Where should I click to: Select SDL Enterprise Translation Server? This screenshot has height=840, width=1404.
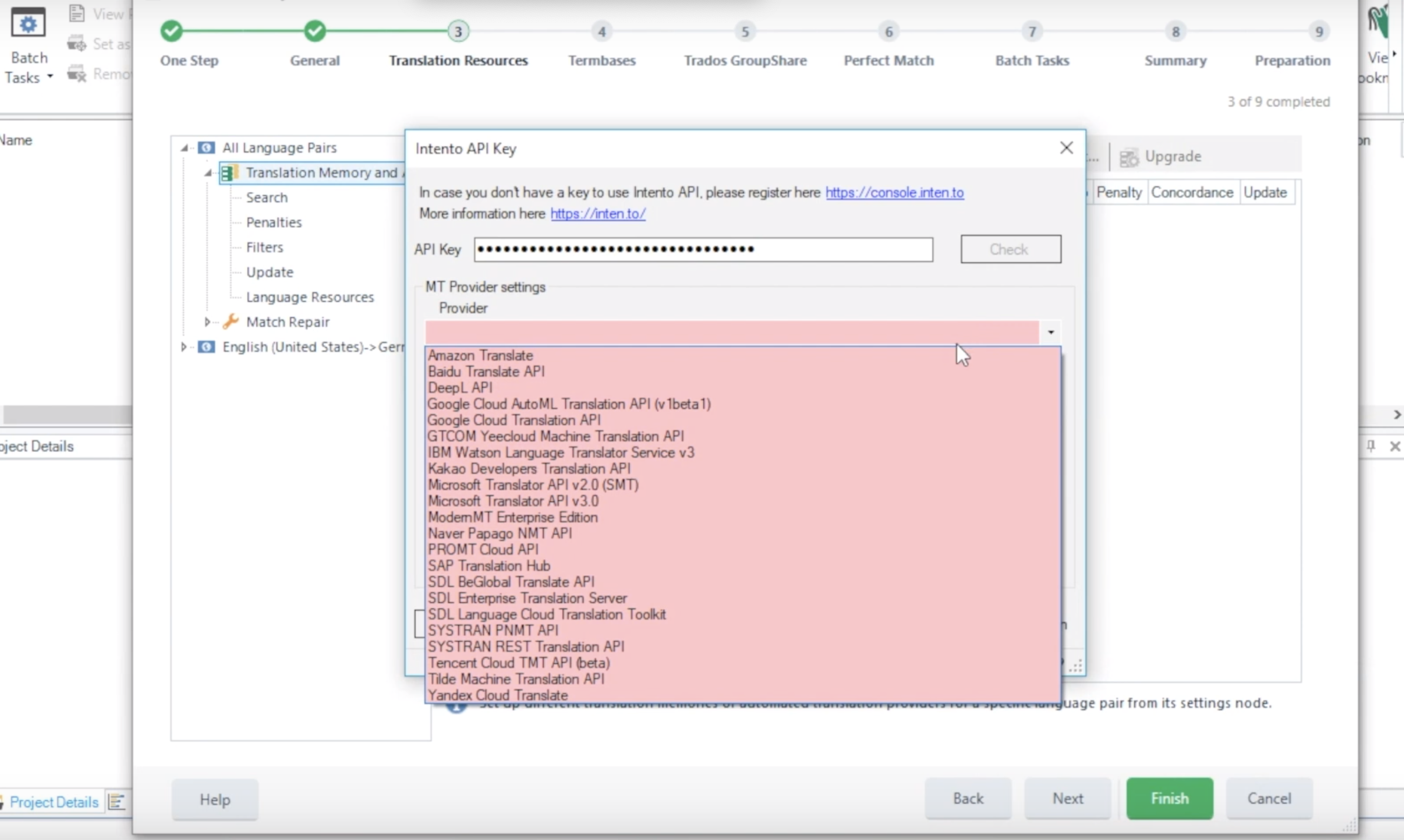(742, 598)
